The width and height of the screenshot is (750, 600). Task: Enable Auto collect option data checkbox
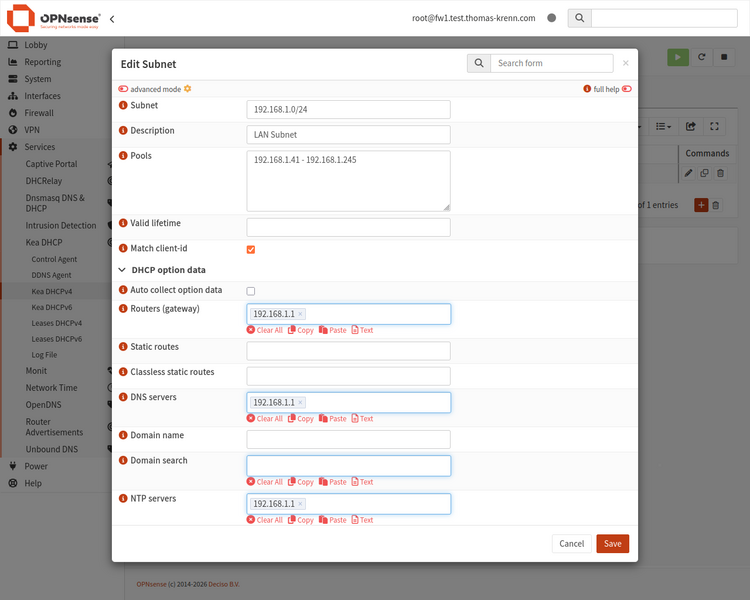click(x=251, y=291)
